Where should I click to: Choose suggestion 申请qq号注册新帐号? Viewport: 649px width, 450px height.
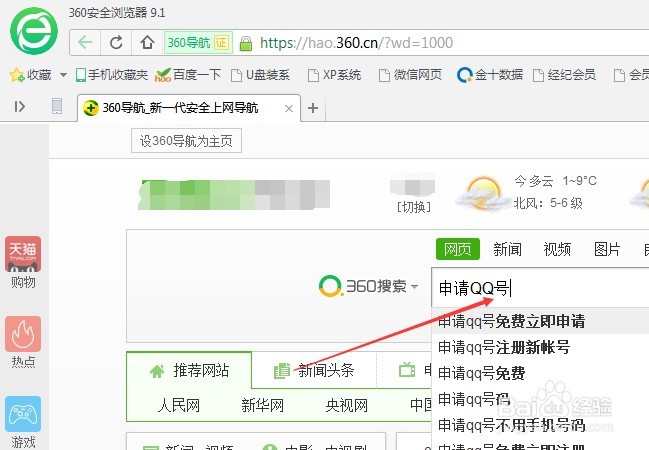point(540,347)
